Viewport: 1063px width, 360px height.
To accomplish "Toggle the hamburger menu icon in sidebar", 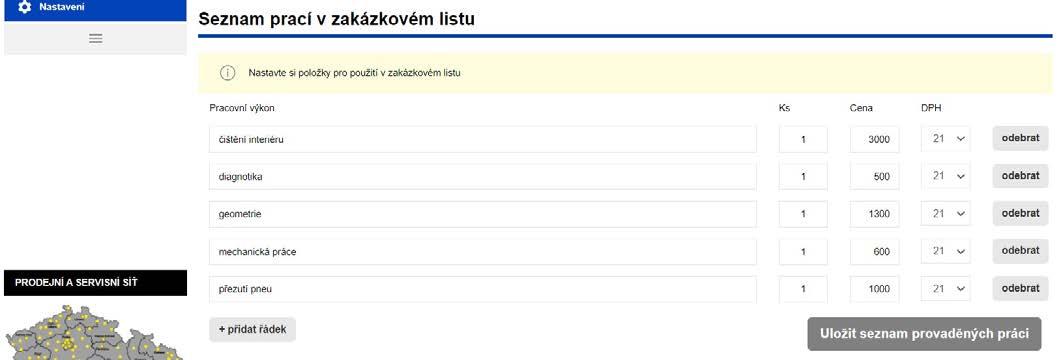I will (x=96, y=39).
